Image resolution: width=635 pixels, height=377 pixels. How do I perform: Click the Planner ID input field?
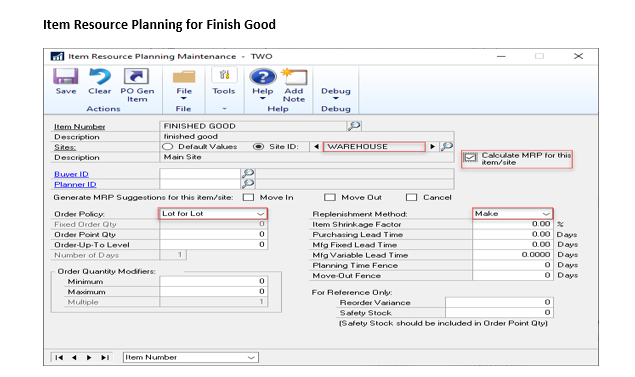click(x=200, y=184)
